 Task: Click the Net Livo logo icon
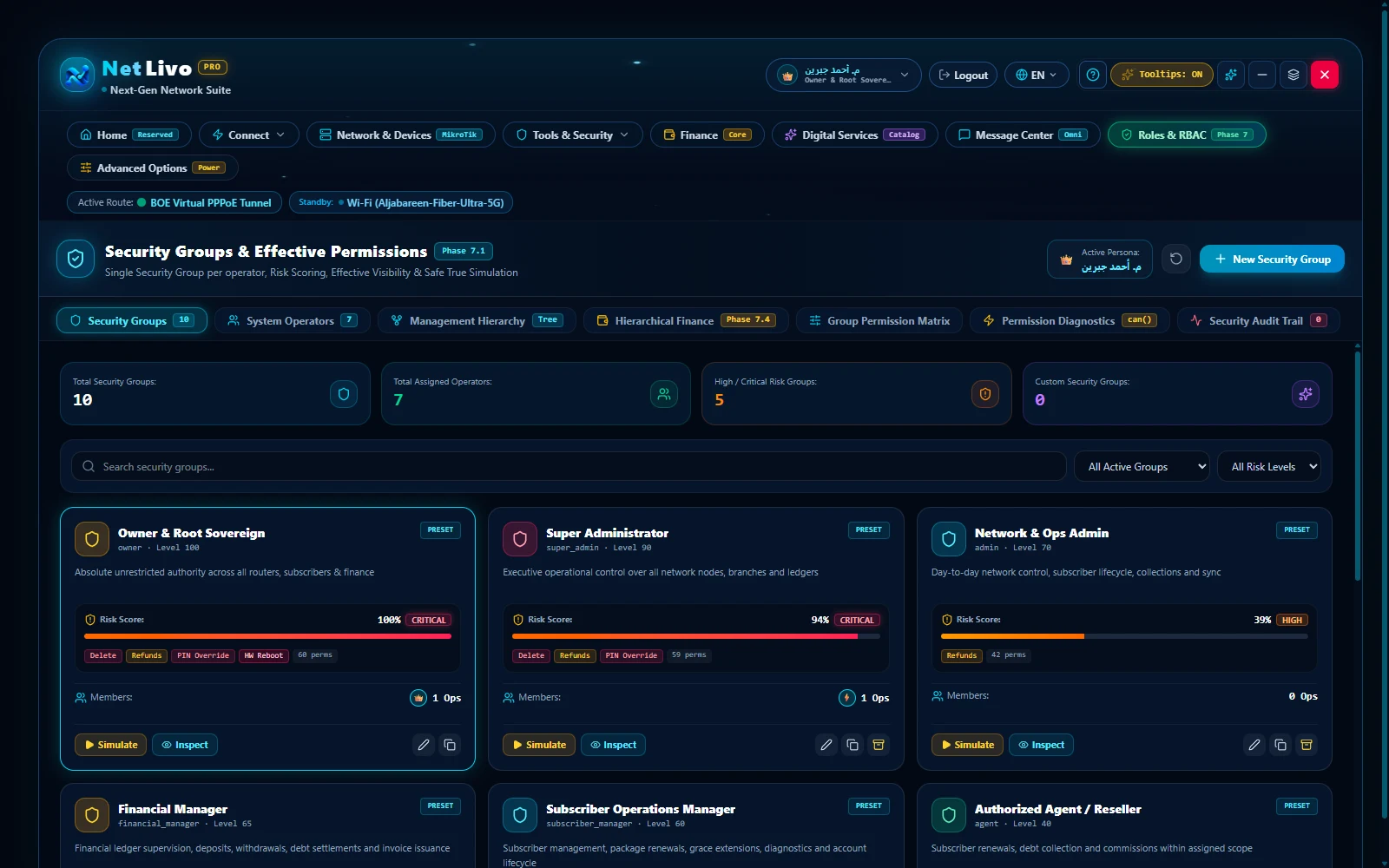[76, 75]
